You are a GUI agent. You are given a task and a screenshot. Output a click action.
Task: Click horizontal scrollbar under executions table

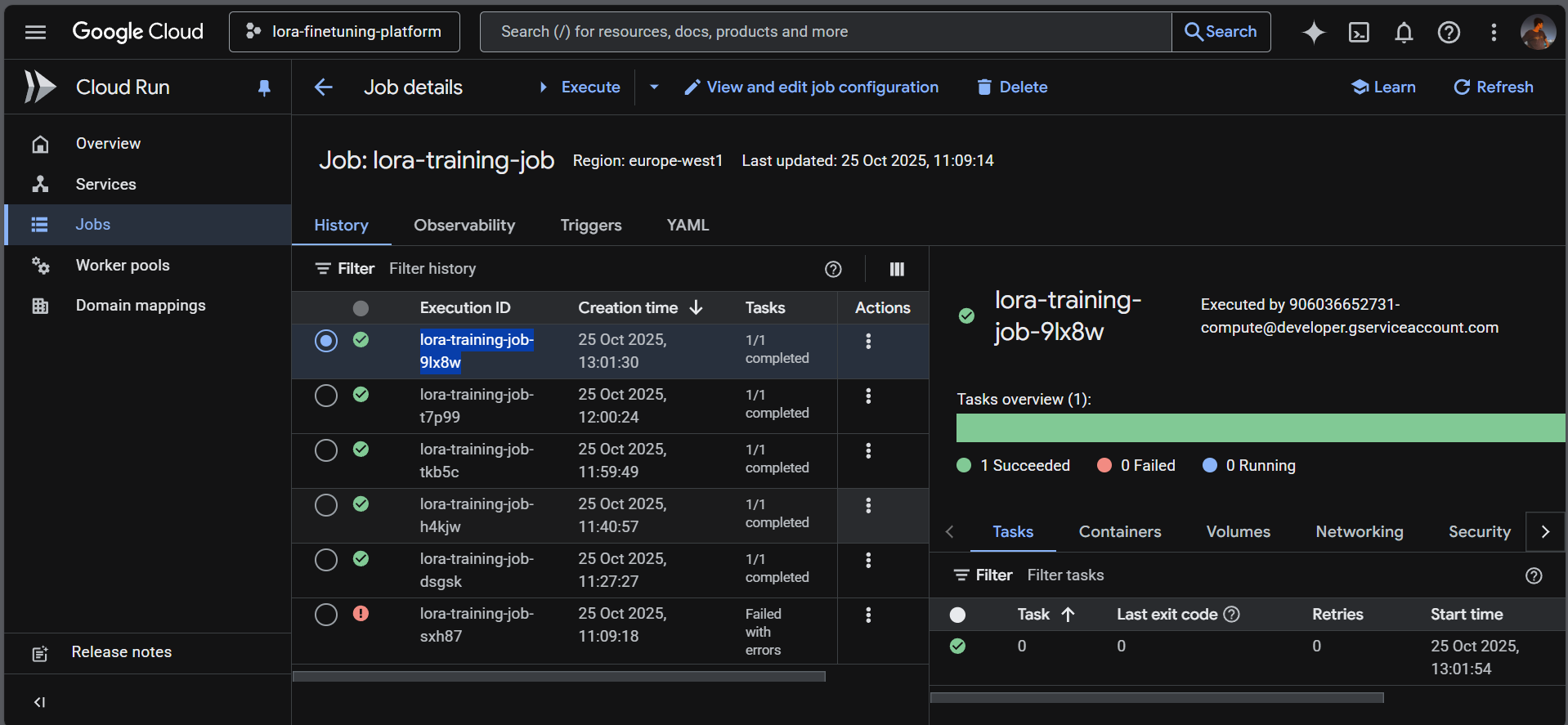click(x=559, y=676)
